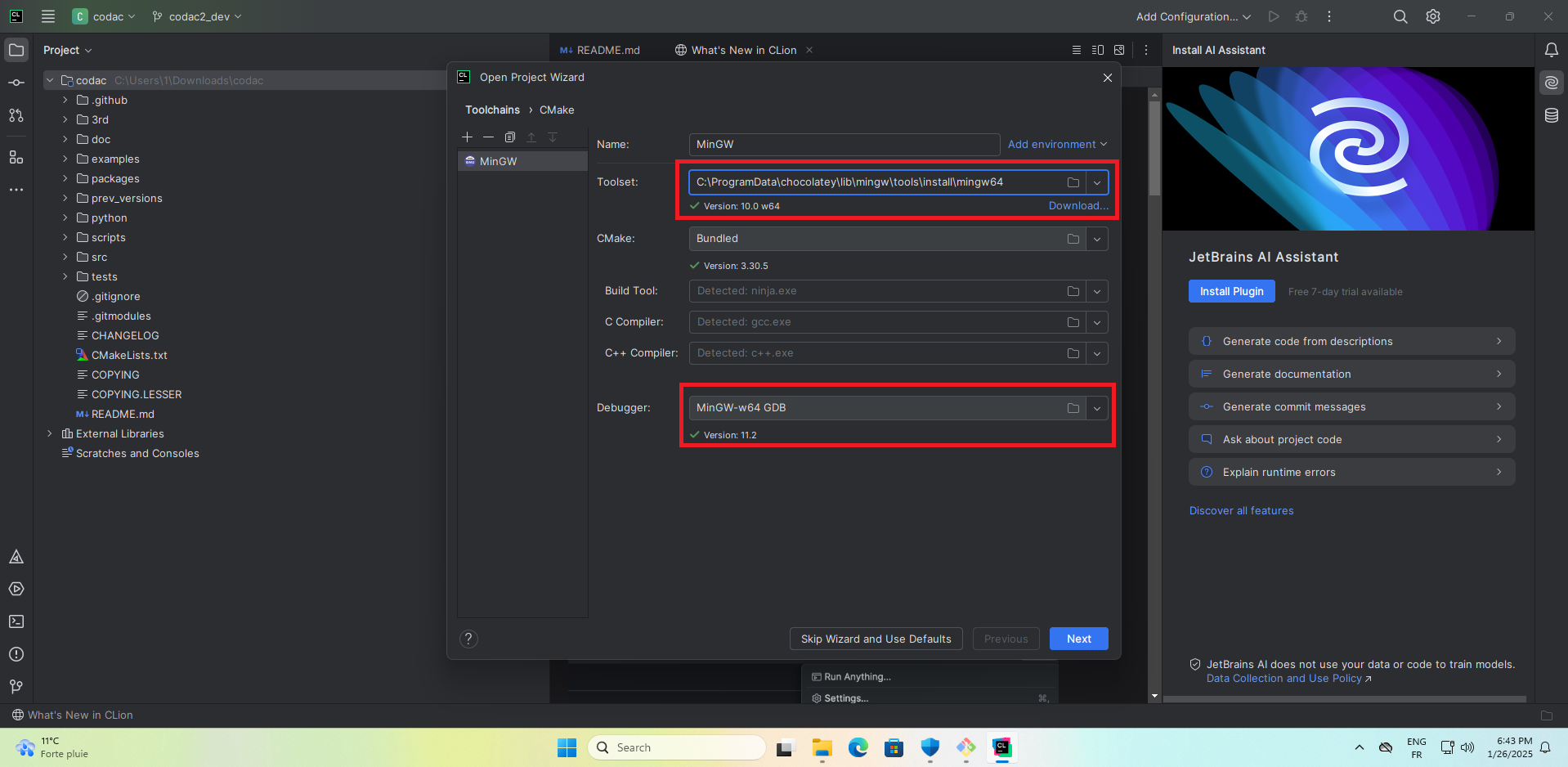Click the Next button
The height and width of the screenshot is (767, 1568).
pyautogui.click(x=1078, y=639)
